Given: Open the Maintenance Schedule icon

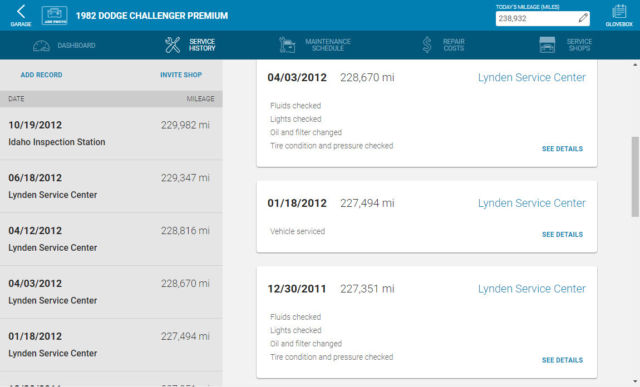Looking at the screenshot, I should pos(287,45).
